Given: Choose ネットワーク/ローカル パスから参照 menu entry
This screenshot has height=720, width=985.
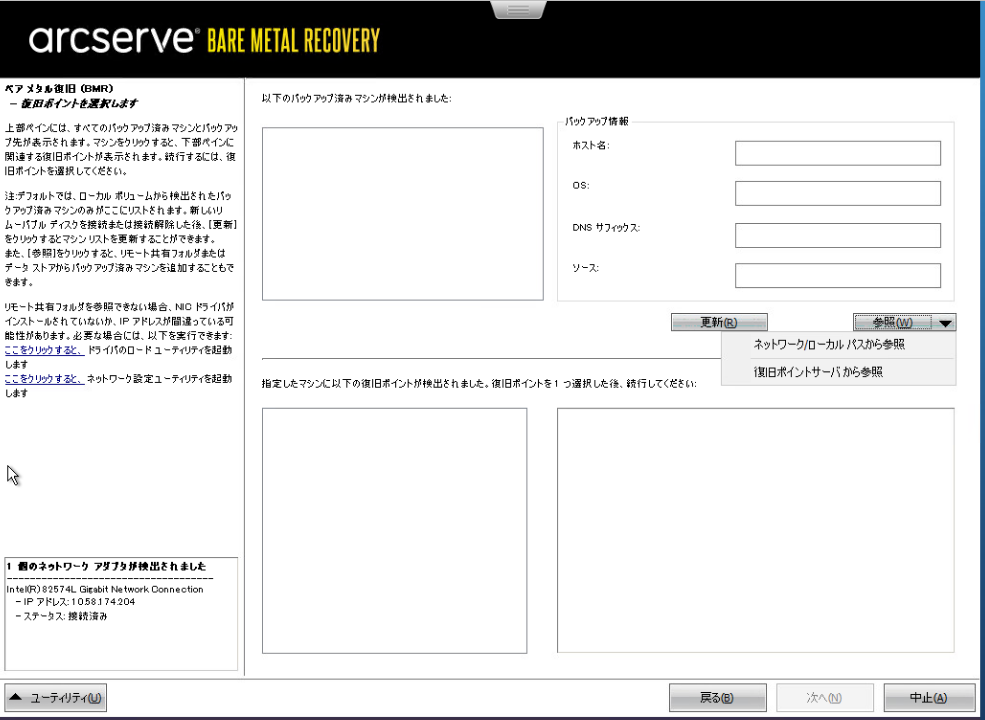Looking at the screenshot, I should click(829, 344).
